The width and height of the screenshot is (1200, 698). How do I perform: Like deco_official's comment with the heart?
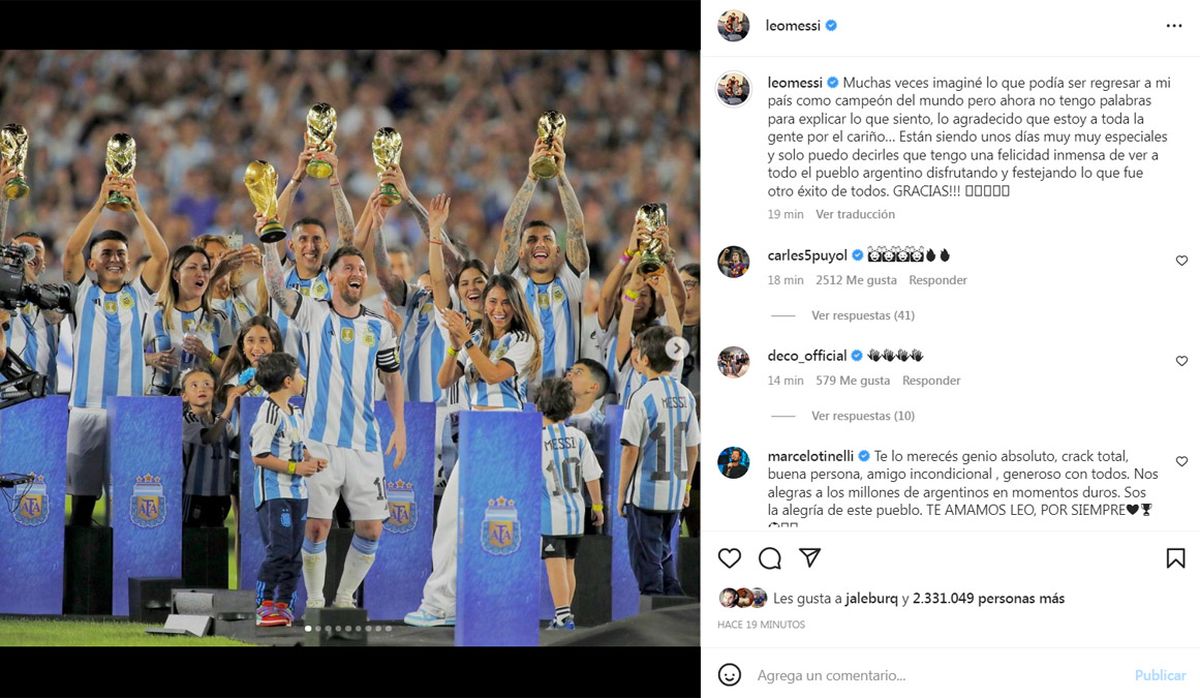click(x=1181, y=361)
